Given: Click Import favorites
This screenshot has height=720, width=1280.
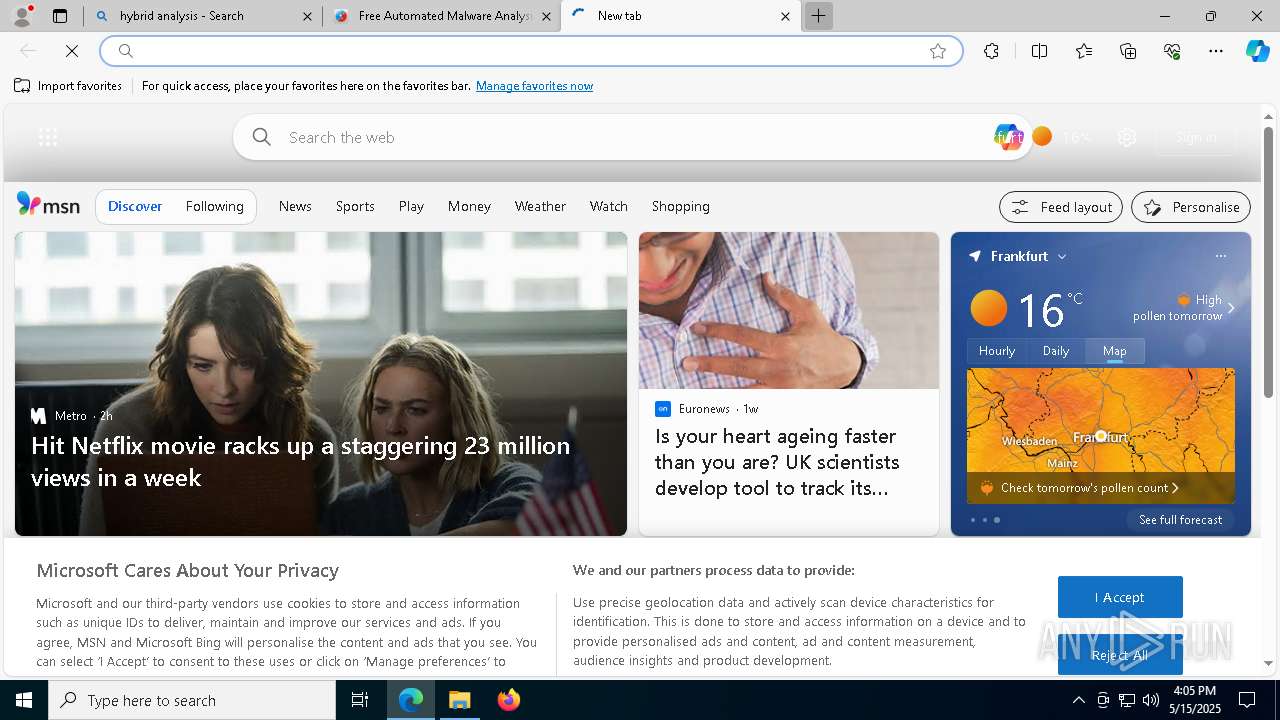Looking at the screenshot, I should point(68,86).
